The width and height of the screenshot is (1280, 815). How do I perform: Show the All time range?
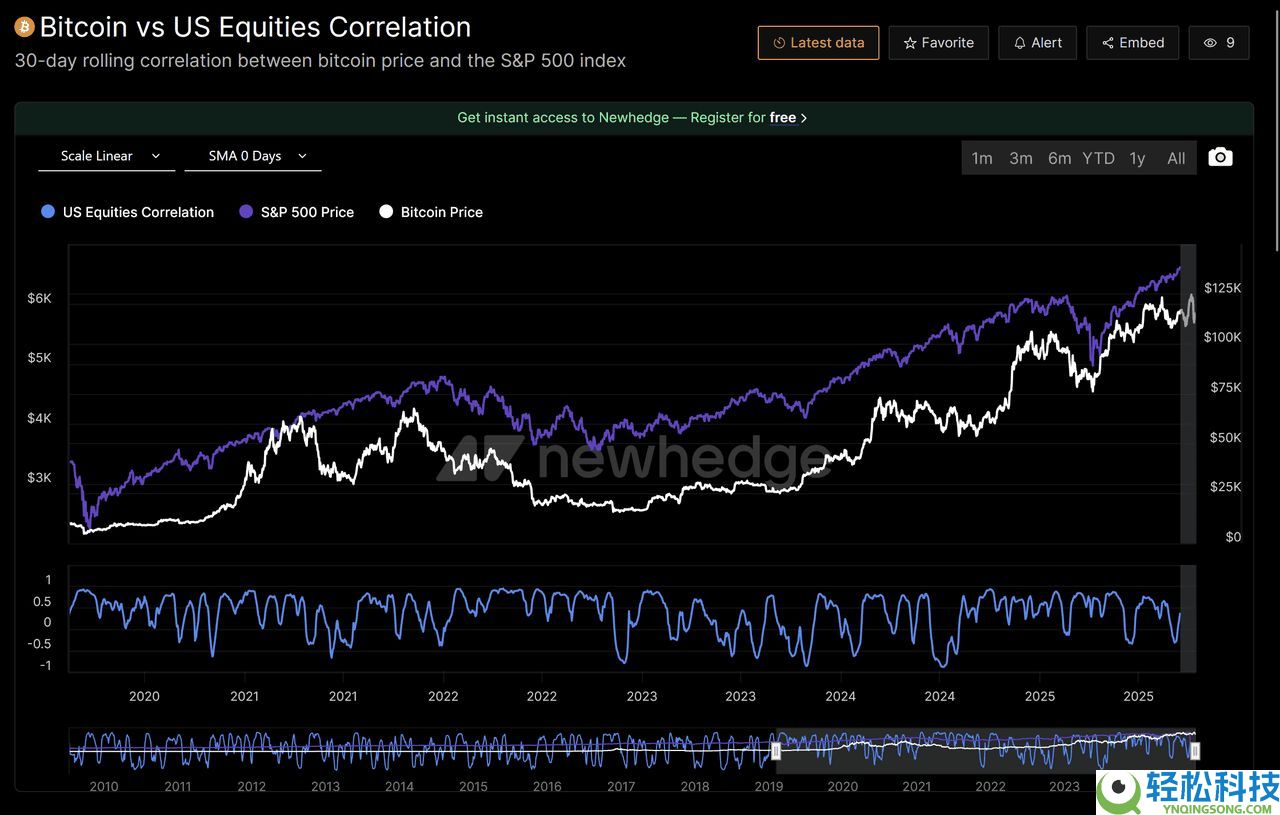click(x=1176, y=158)
